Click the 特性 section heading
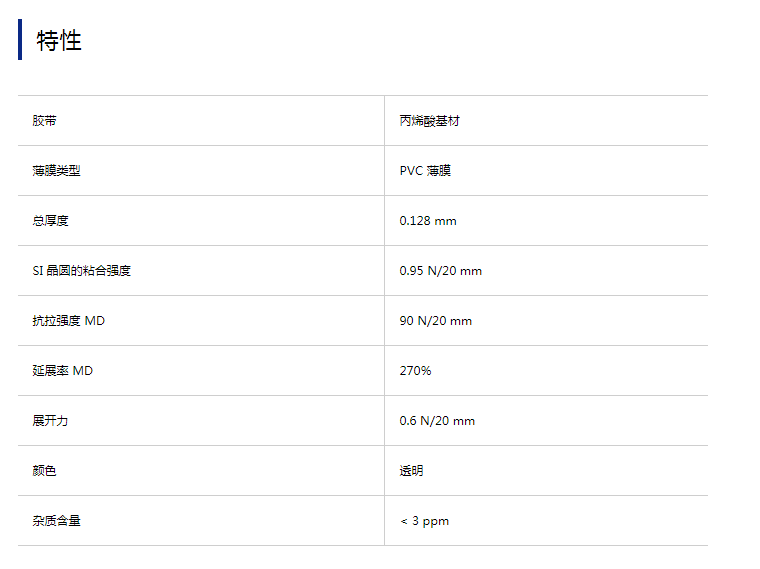760x569 pixels. point(59,41)
